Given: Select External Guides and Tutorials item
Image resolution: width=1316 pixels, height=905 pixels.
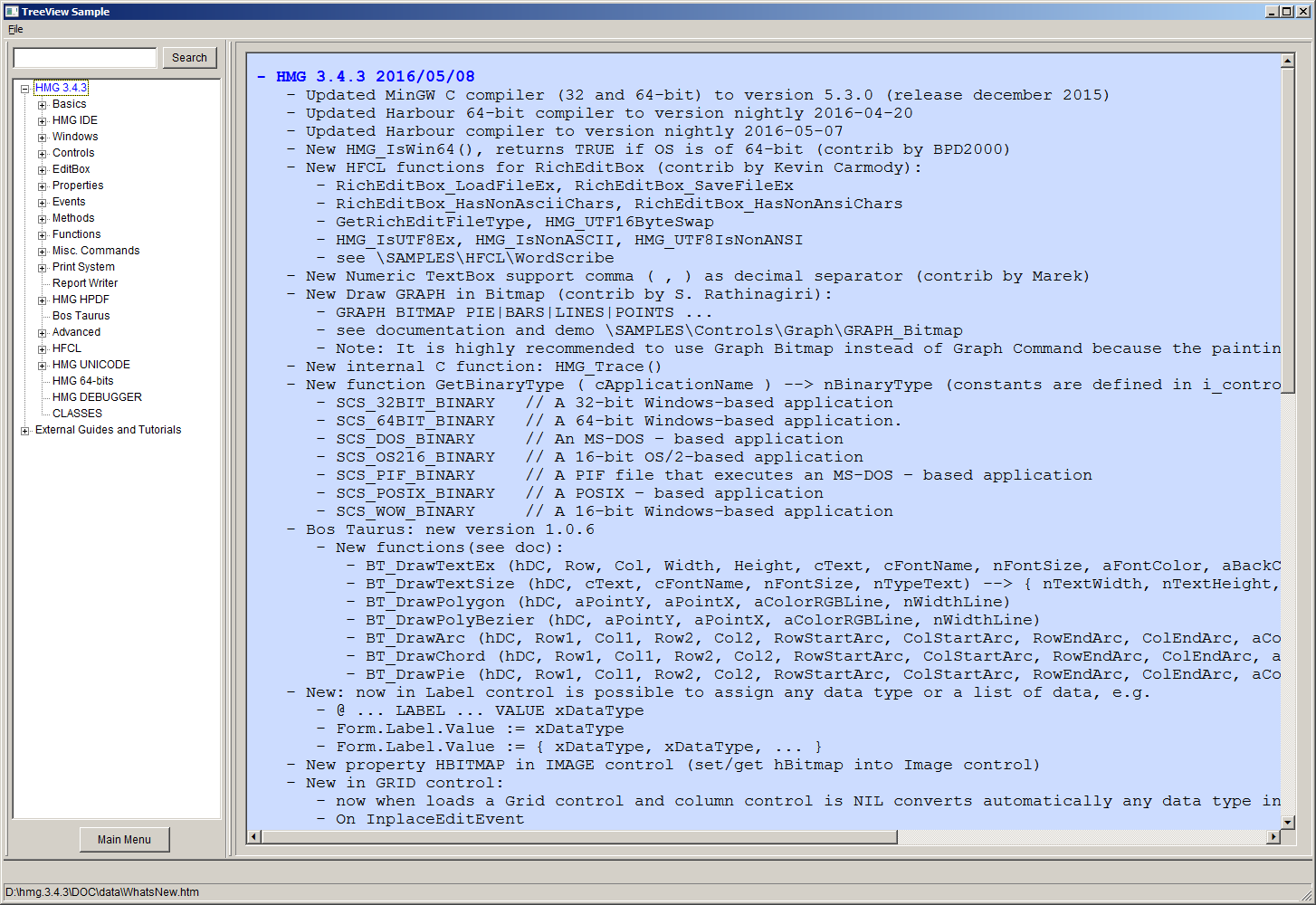Looking at the screenshot, I should tap(109, 430).
